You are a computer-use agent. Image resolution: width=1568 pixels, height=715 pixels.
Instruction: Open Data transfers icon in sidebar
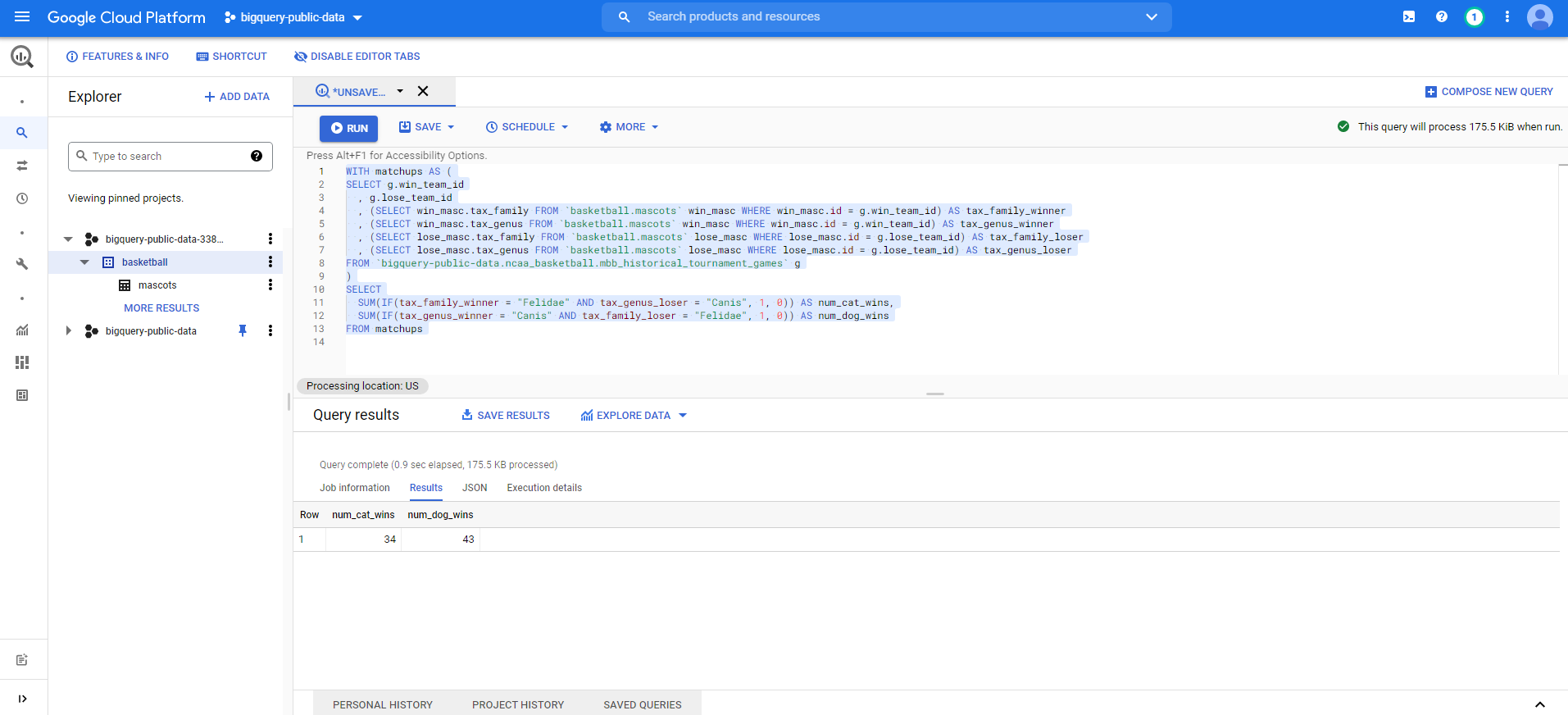coord(22,166)
